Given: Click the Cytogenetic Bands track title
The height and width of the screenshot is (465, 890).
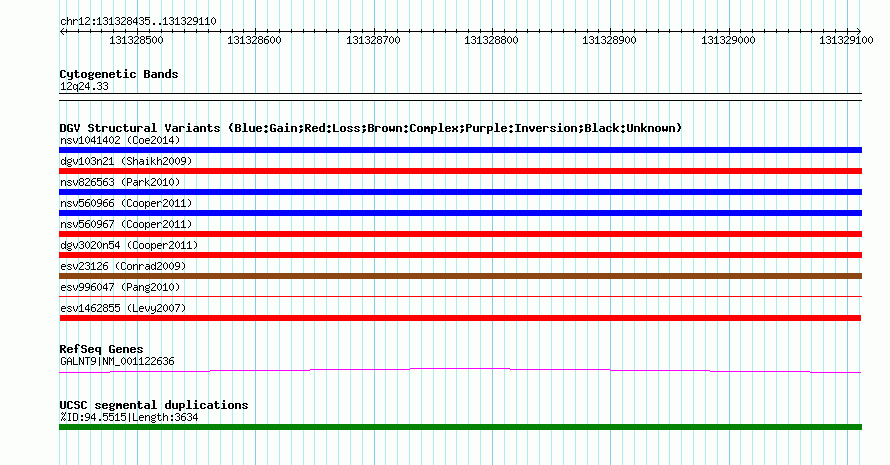Looking at the screenshot, I should click(x=119, y=74).
